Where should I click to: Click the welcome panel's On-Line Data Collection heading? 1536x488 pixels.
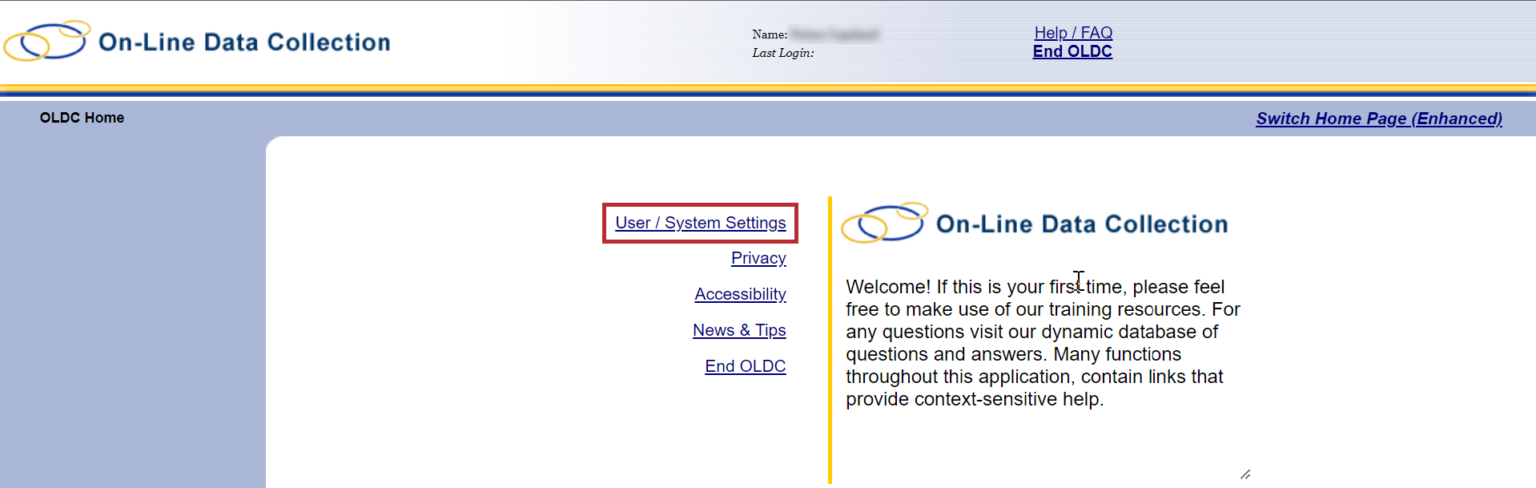pos(1081,224)
